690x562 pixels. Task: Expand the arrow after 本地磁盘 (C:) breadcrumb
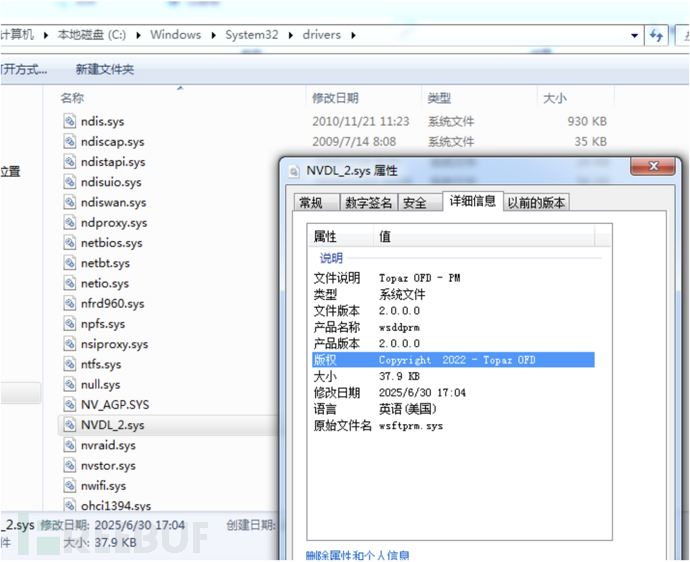coord(138,35)
